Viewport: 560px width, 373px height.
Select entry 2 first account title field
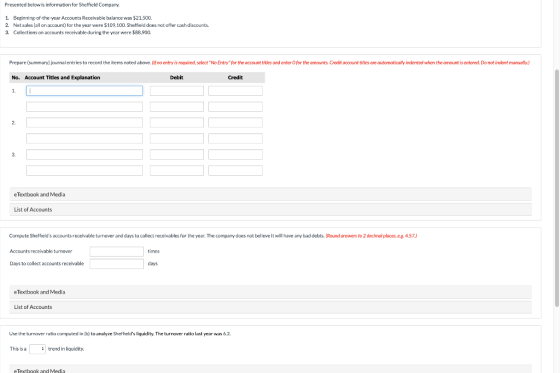(x=84, y=123)
